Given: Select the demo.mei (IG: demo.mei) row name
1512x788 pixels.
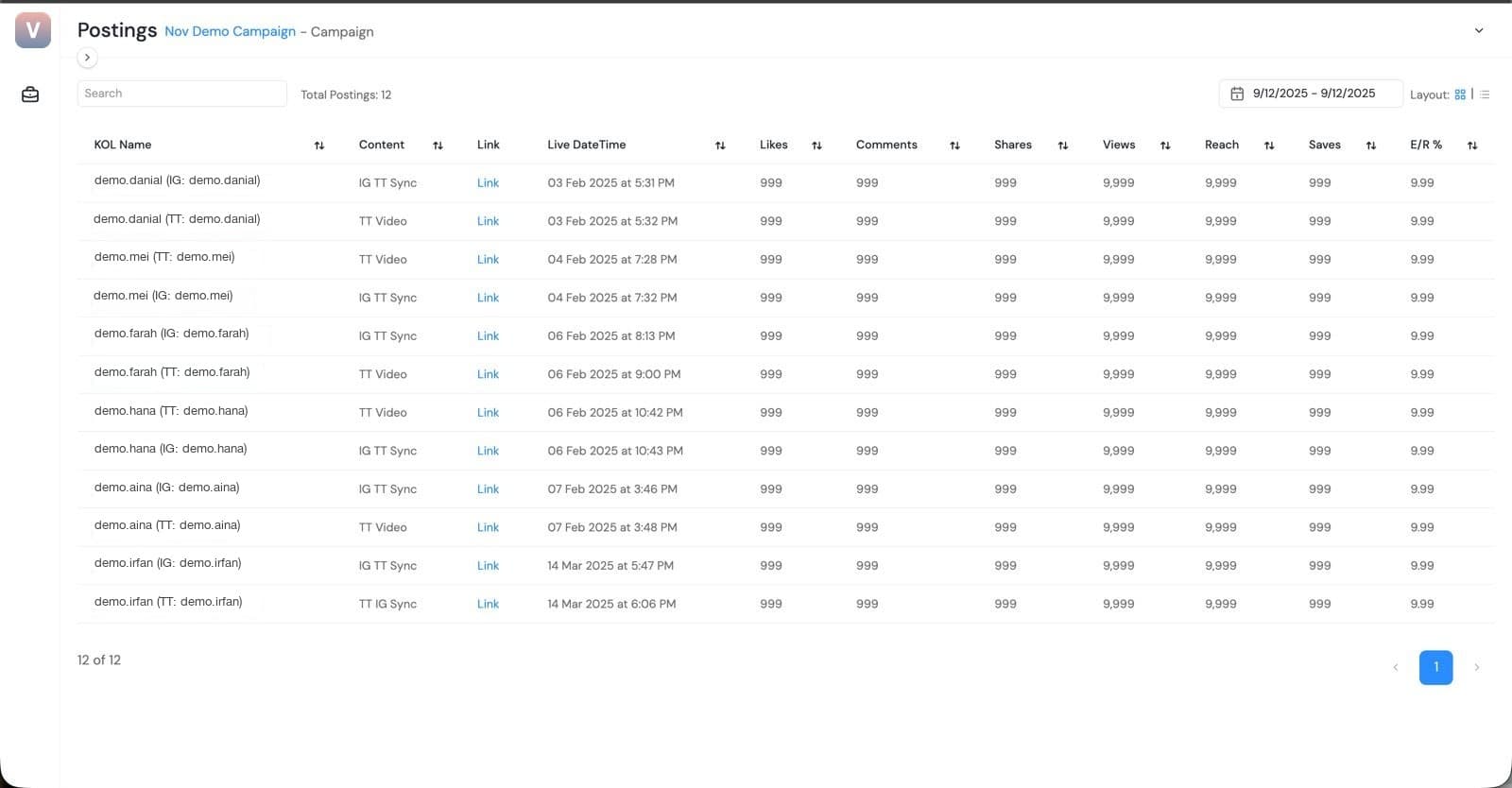Looking at the screenshot, I should (x=163, y=296).
